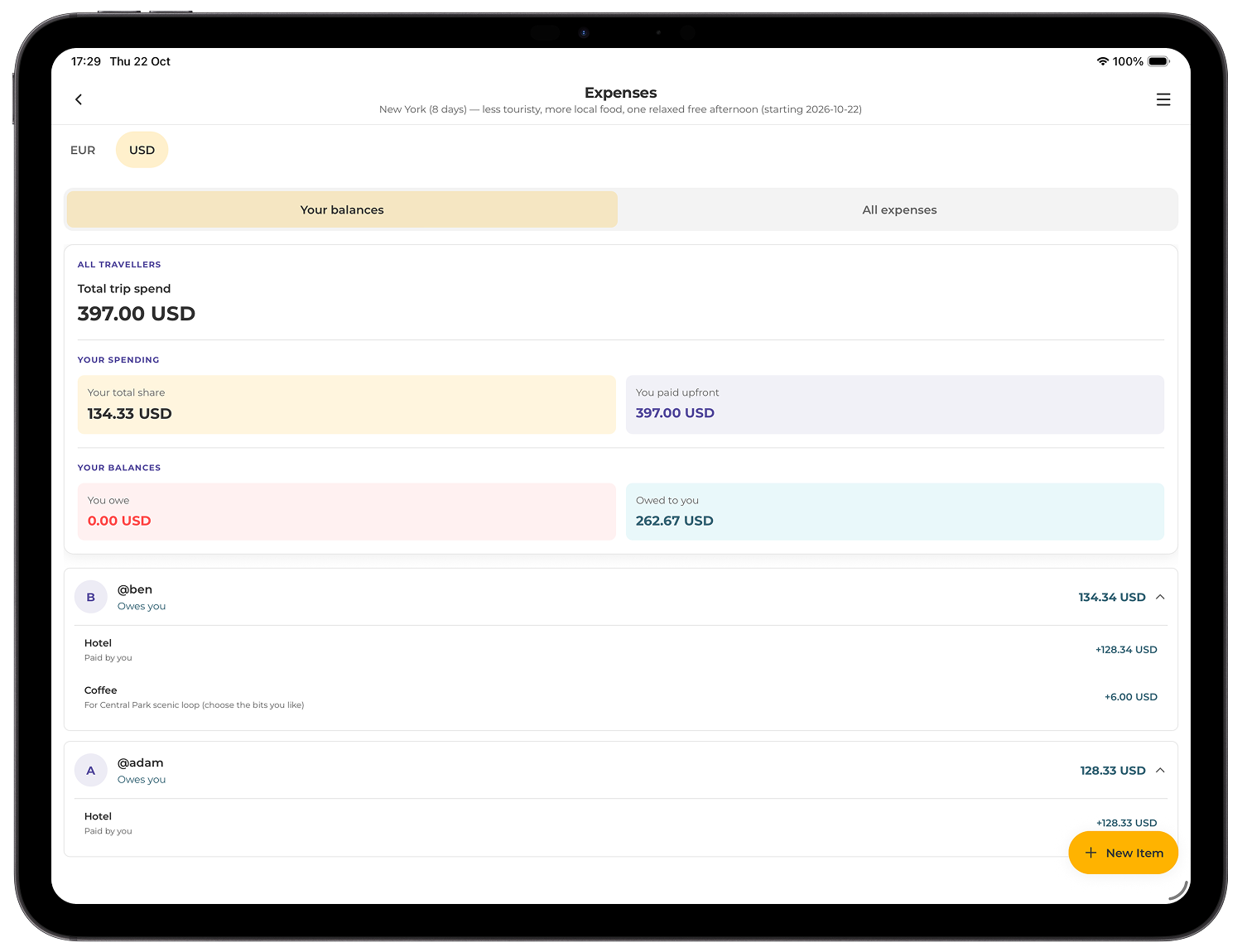Tap the +6.00 USD coffee amount
Viewport: 1242px width, 952px height.
(1131, 697)
